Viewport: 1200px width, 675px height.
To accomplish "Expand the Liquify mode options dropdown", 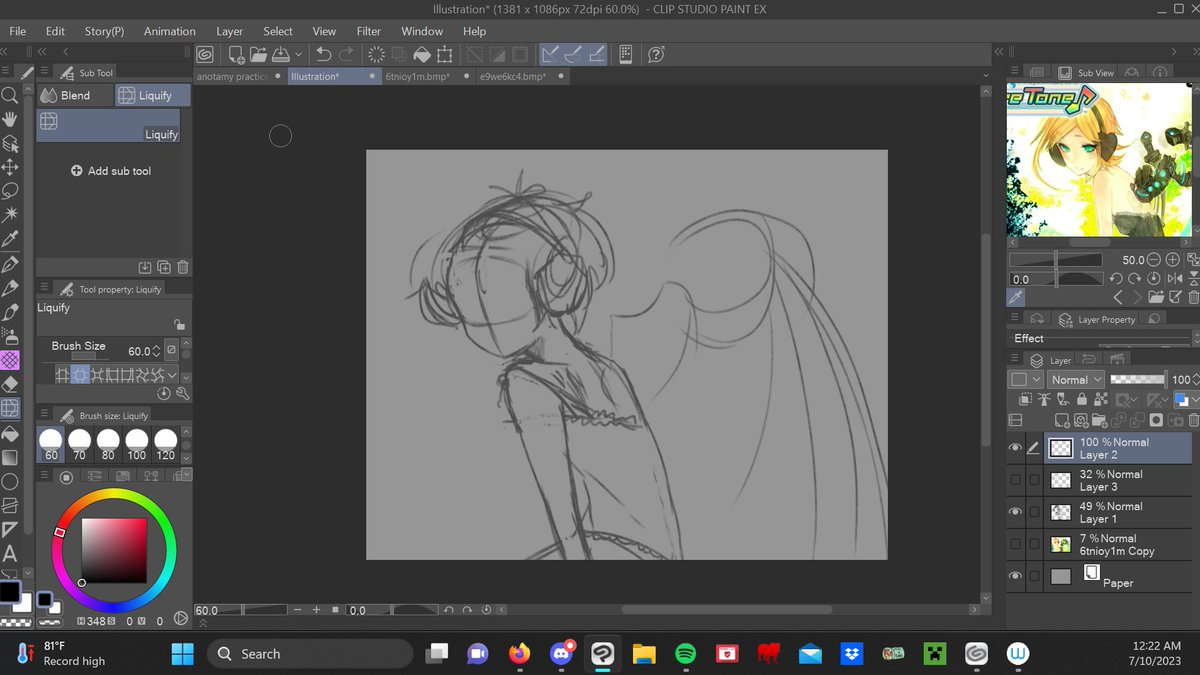I will [x=173, y=375].
